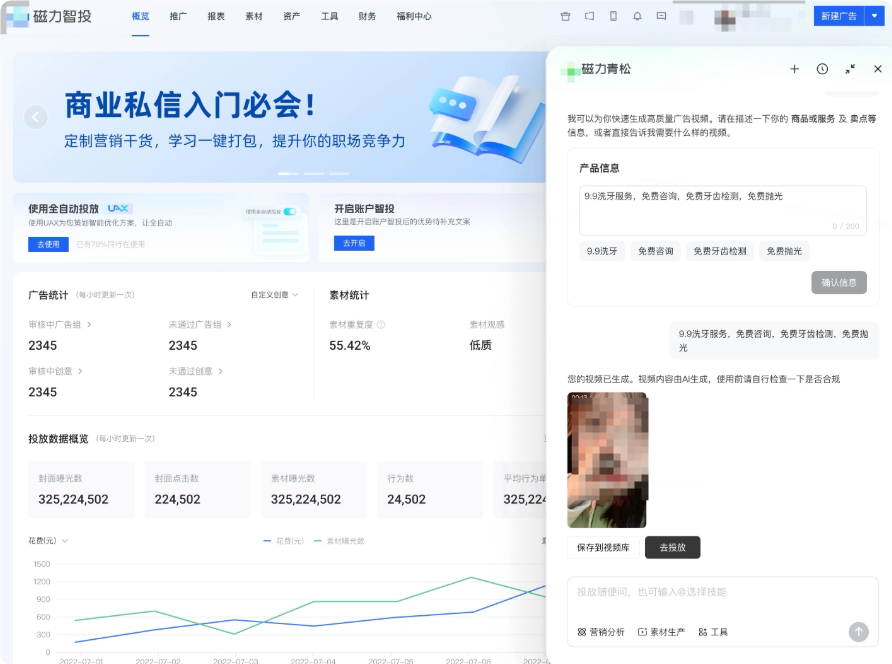Open the 工具 menu in top navigation
Image resolution: width=892 pixels, height=664 pixels.
pyautogui.click(x=329, y=17)
